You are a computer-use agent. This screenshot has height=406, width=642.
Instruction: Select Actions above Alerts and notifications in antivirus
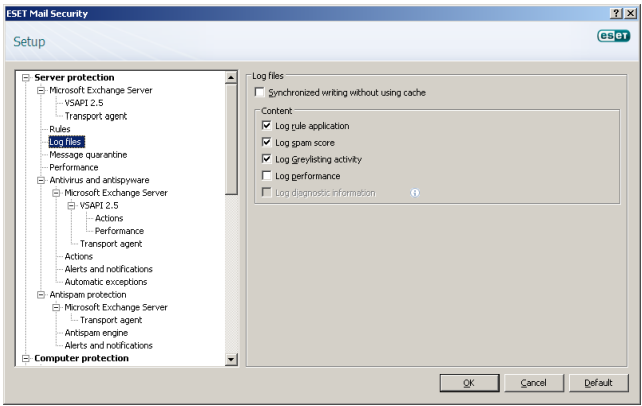pyautogui.click(x=79, y=257)
